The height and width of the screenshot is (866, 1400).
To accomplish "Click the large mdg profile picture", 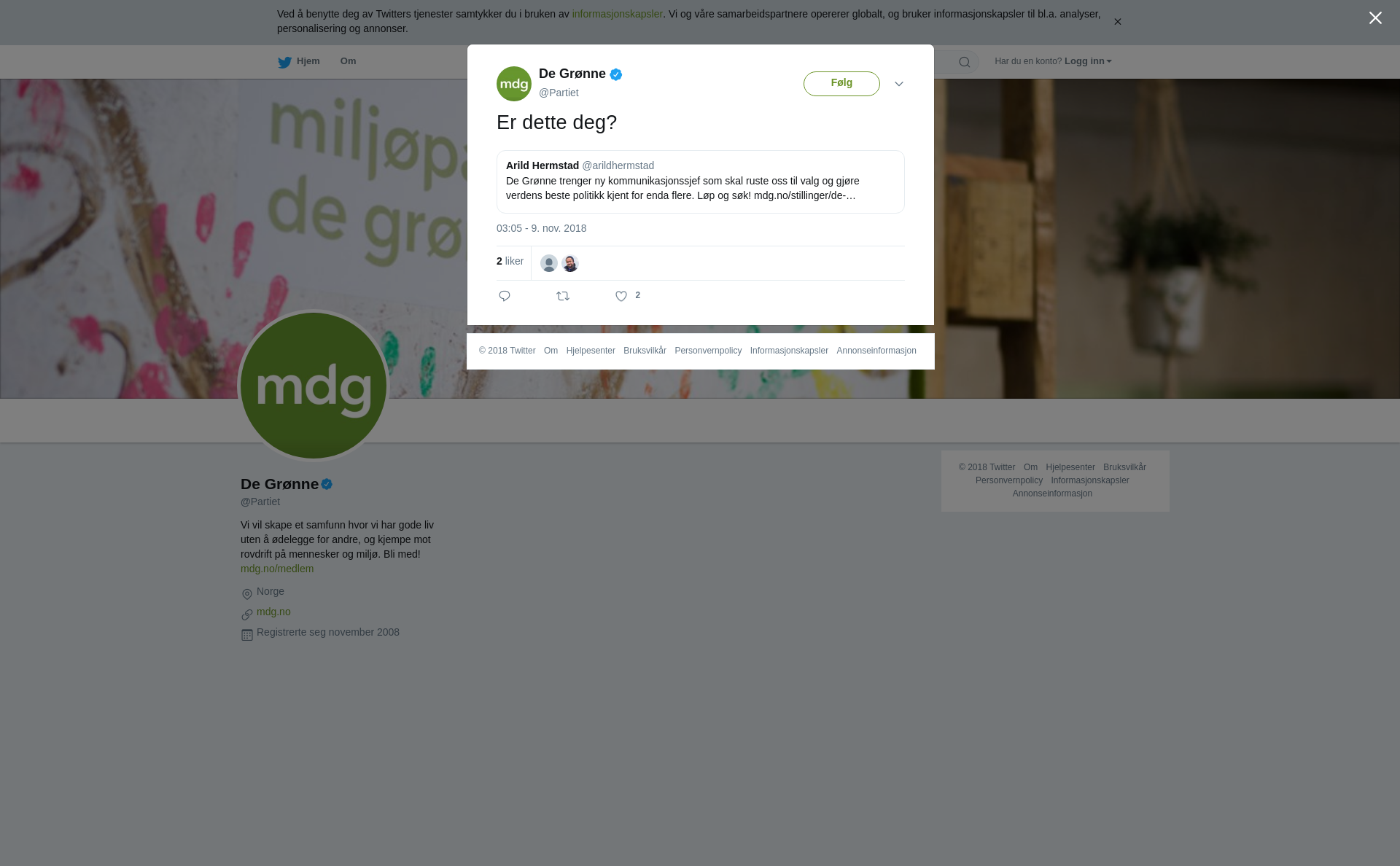I will pos(314,386).
